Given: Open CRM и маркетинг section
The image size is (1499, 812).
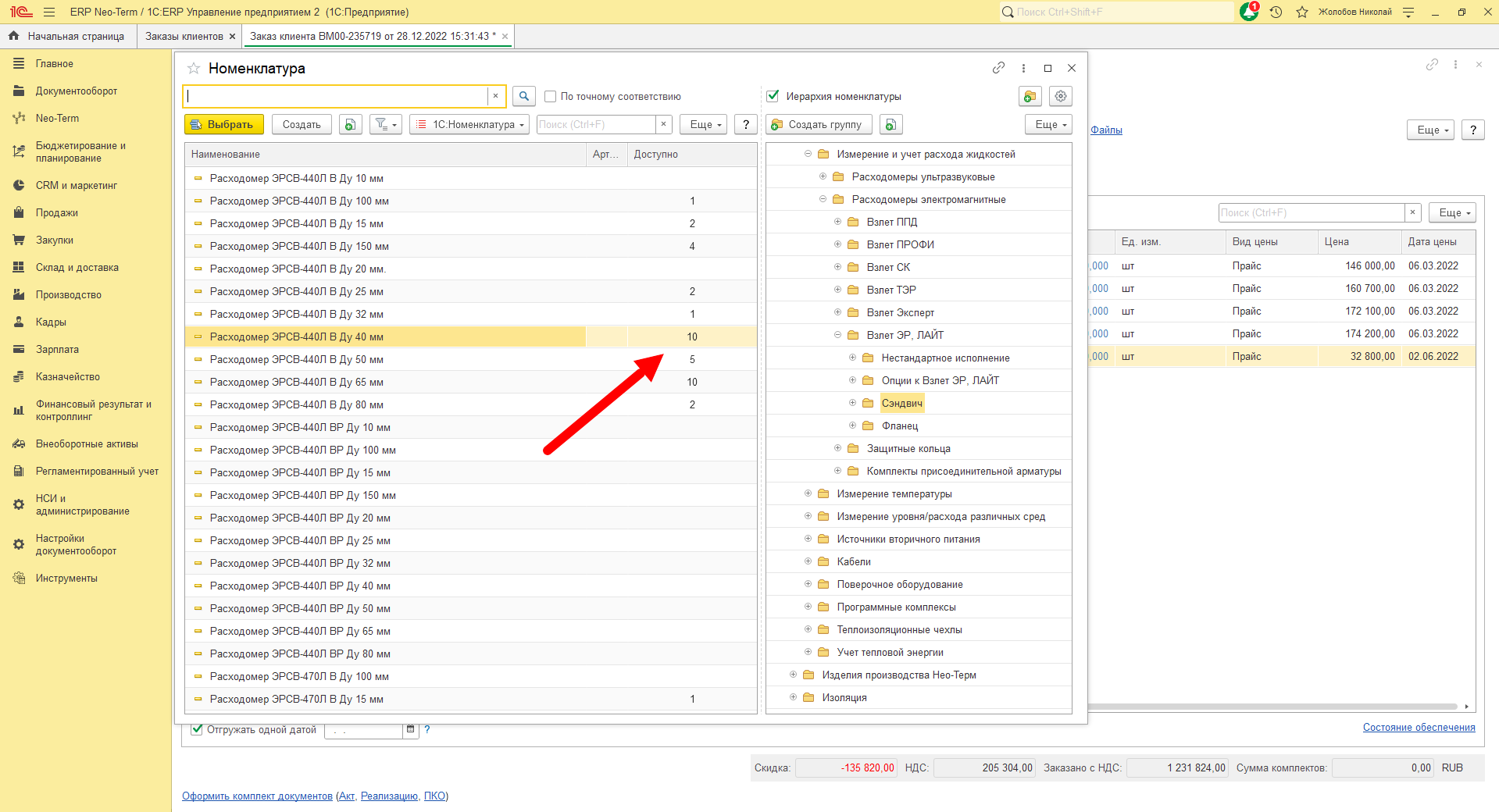Looking at the screenshot, I should pyautogui.click(x=77, y=185).
